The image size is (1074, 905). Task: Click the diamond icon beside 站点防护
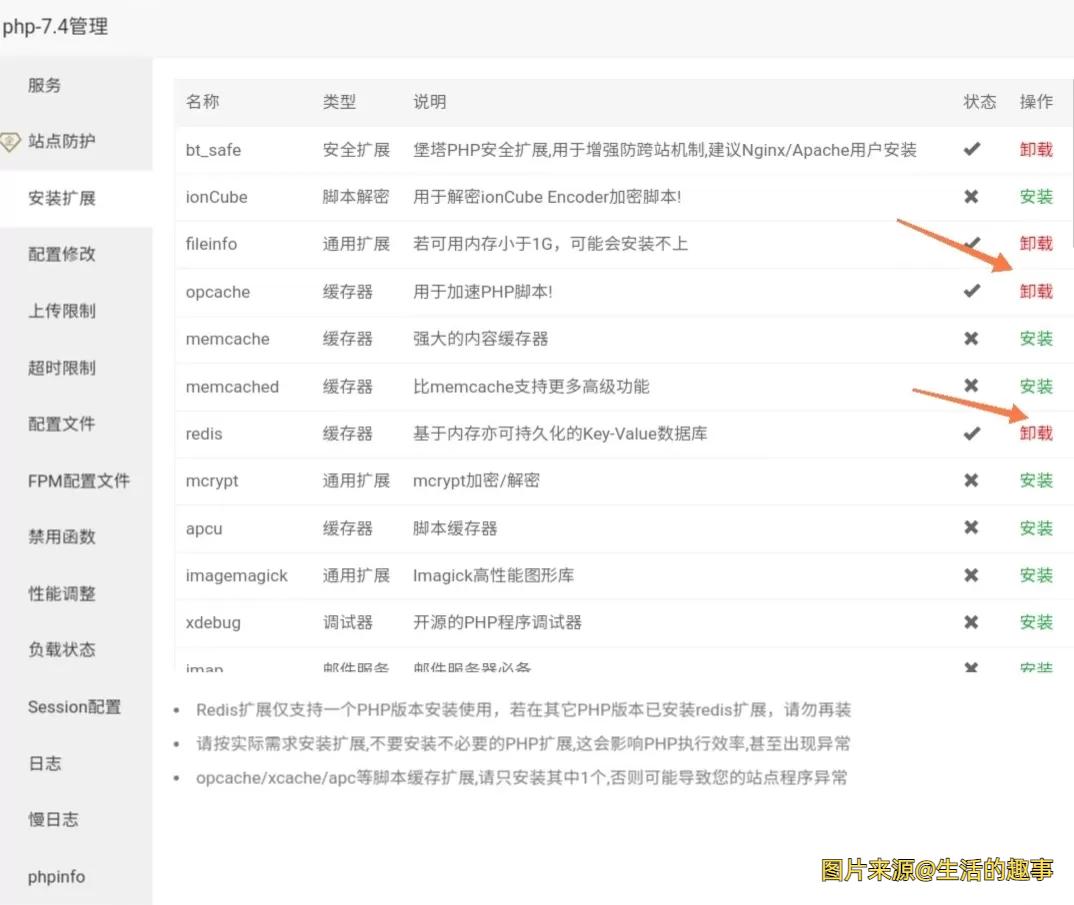coord(10,141)
